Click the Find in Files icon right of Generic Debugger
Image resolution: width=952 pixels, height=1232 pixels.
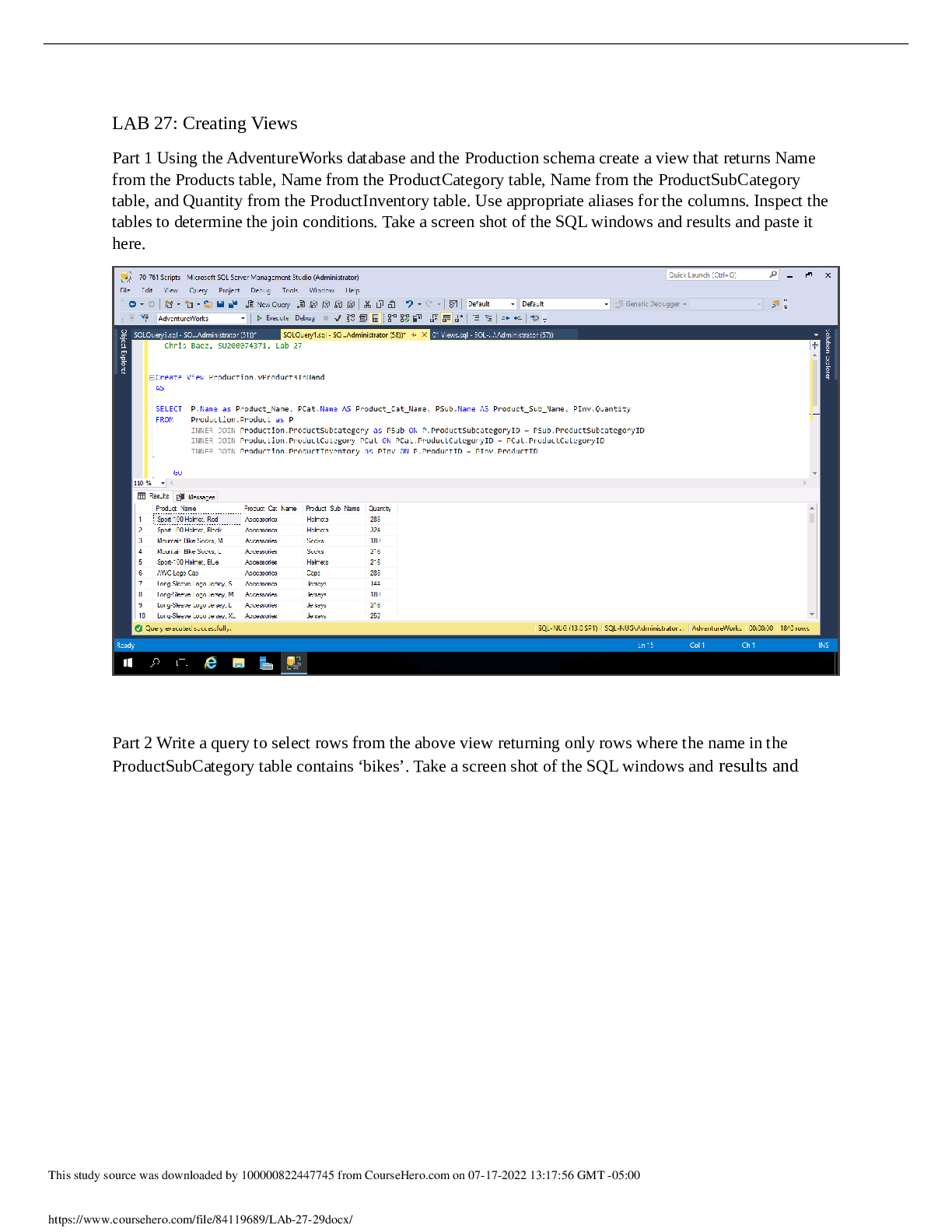(775, 304)
